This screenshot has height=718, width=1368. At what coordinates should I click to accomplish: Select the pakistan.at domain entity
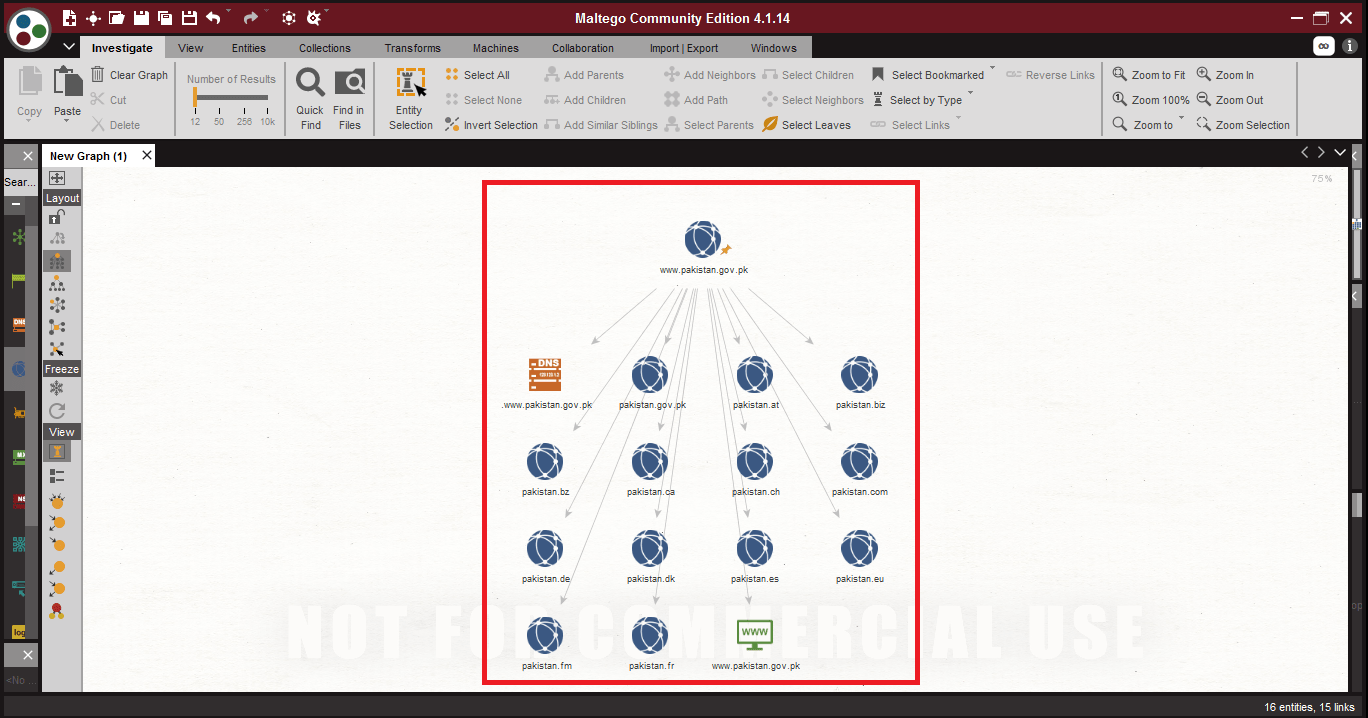[755, 375]
